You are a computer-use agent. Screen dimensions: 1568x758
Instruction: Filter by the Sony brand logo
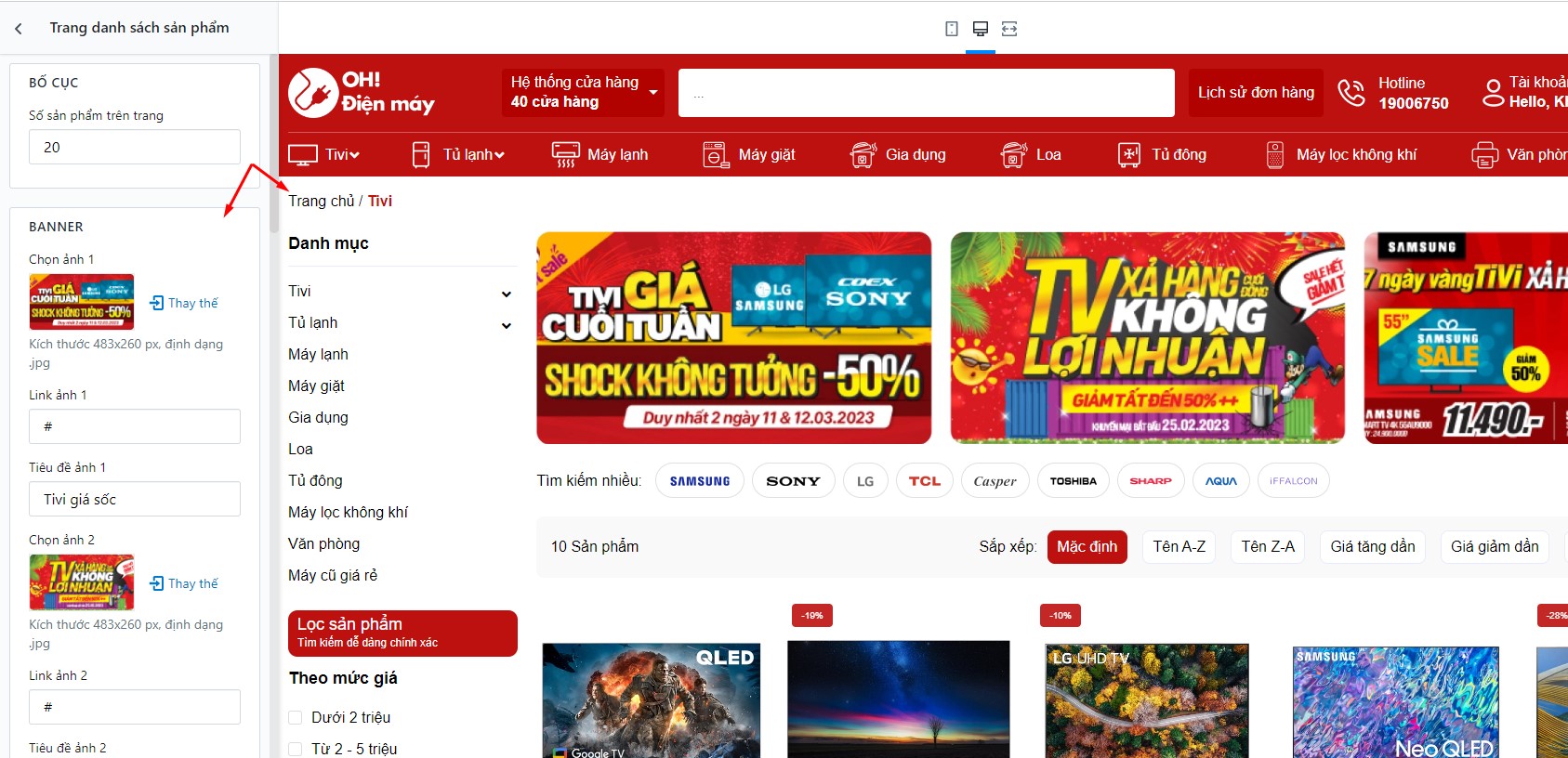[x=794, y=481]
